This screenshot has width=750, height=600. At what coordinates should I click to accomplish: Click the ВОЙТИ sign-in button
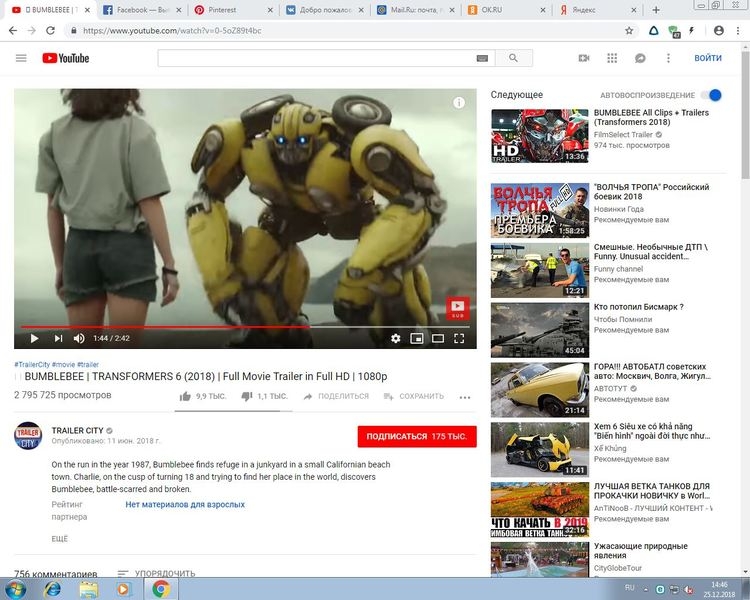pyautogui.click(x=708, y=58)
